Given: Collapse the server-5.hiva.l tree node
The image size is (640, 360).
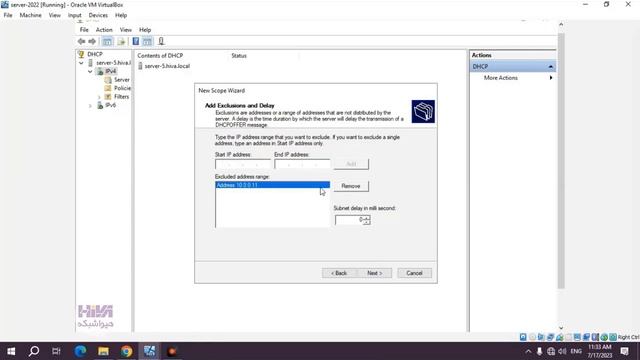Looking at the screenshot, I should (x=81, y=63).
